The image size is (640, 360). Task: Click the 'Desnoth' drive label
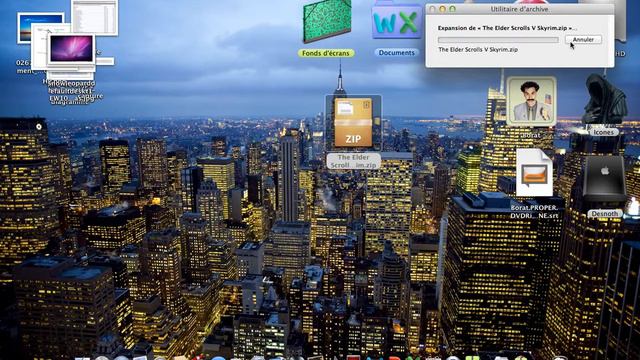(604, 213)
